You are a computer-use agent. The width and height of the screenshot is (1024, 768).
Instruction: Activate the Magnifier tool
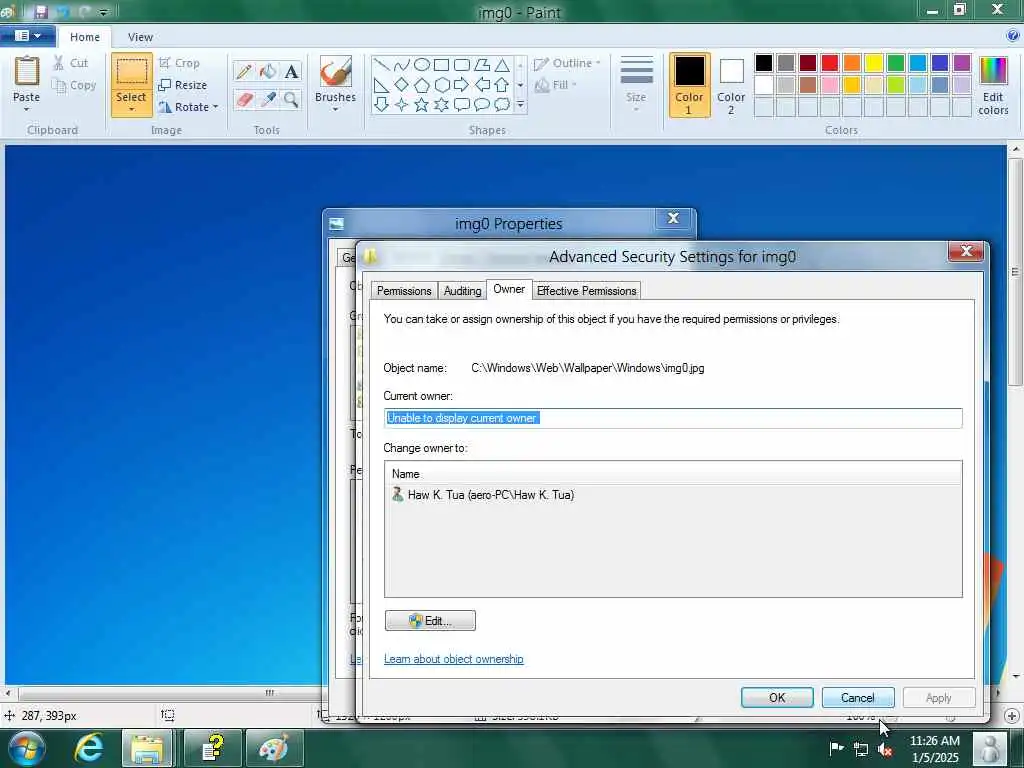pos(291,100)
